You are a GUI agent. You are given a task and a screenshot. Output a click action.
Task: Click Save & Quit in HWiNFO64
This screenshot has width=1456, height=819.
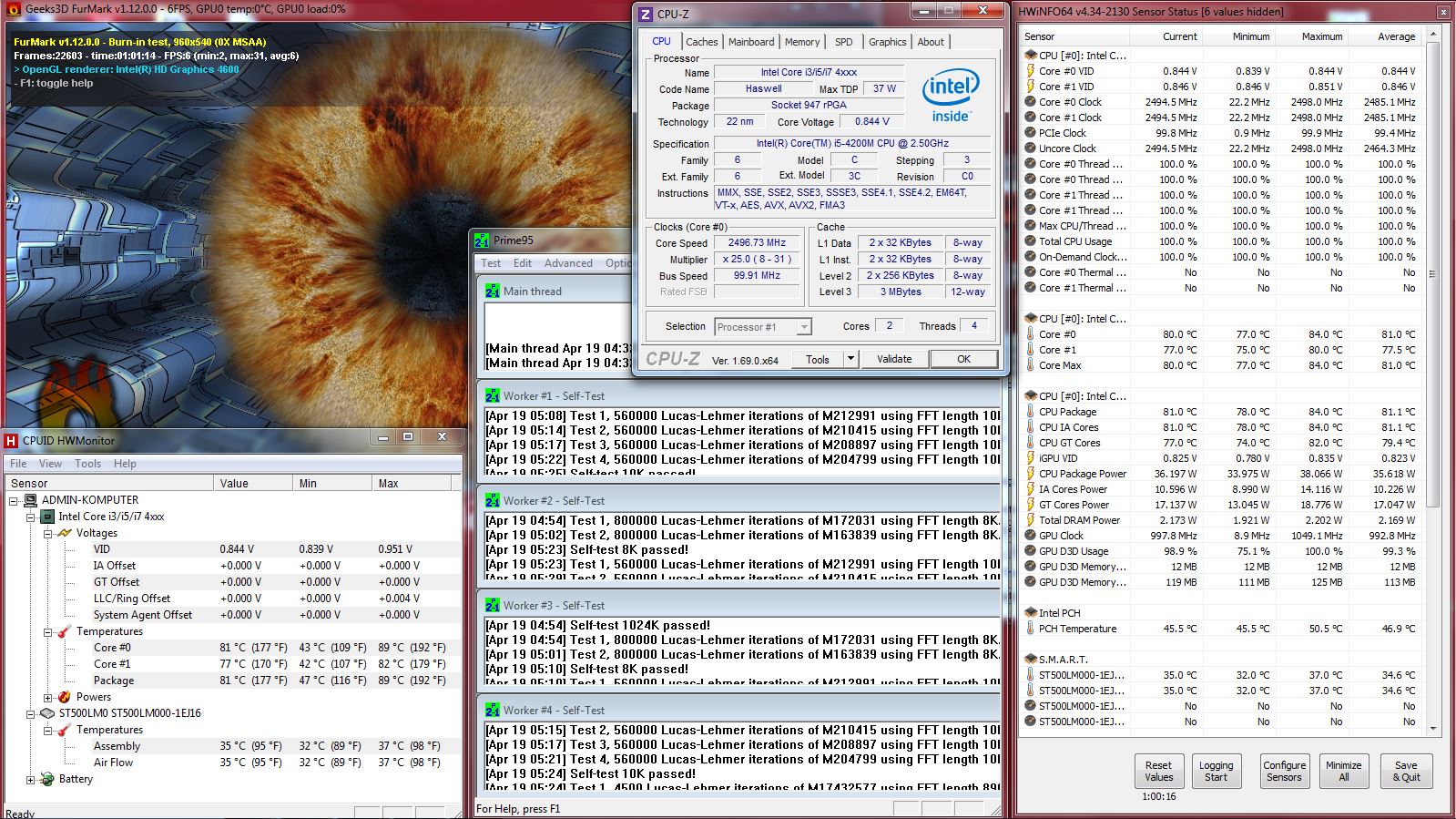pos(1406,772)
